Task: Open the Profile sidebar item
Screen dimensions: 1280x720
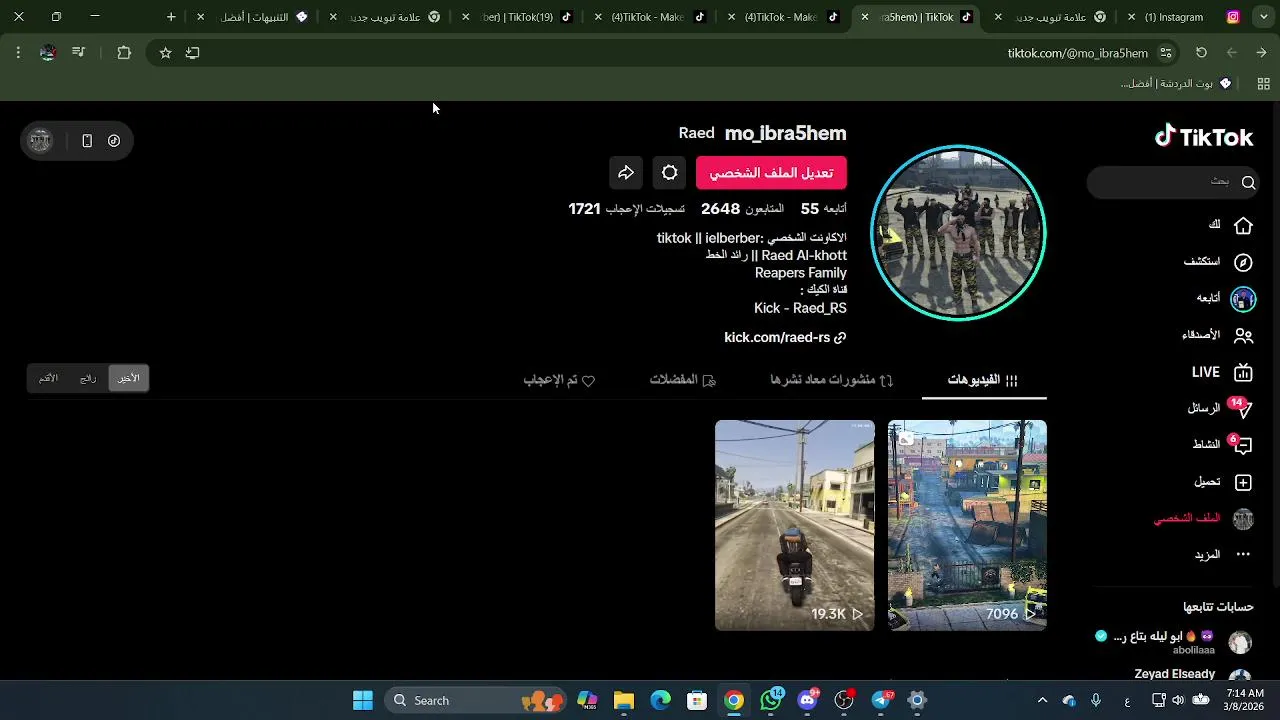Action: (x=1203, y=518)
